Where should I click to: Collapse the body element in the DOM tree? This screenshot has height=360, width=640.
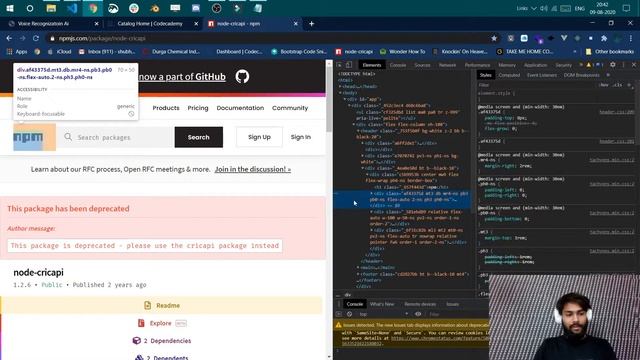(340, 93)
